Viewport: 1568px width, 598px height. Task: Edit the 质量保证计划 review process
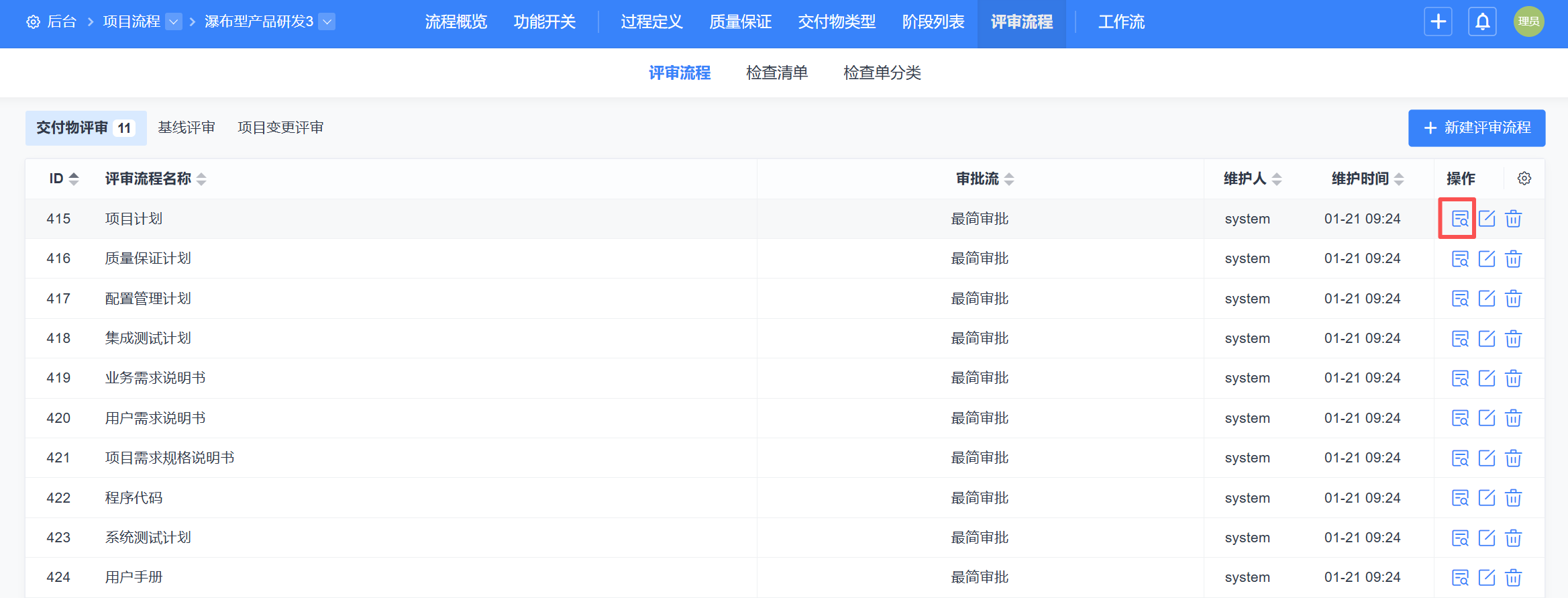click(1486, 258)
